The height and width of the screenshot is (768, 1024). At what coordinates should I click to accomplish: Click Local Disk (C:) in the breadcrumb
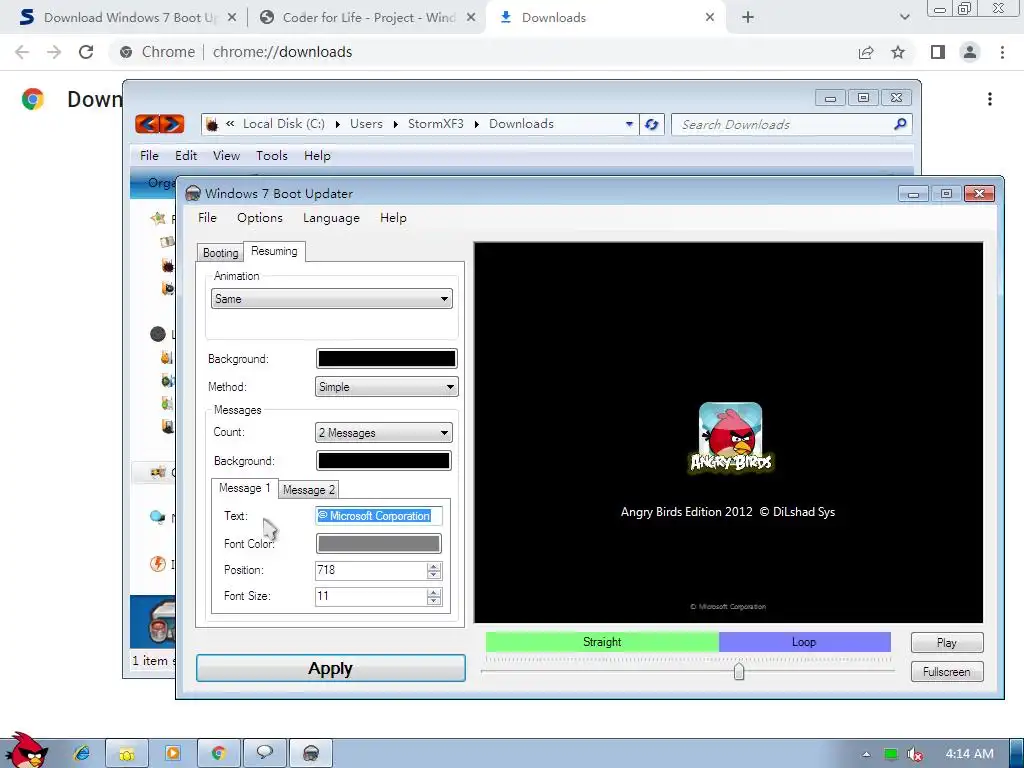tap(283, 123)
